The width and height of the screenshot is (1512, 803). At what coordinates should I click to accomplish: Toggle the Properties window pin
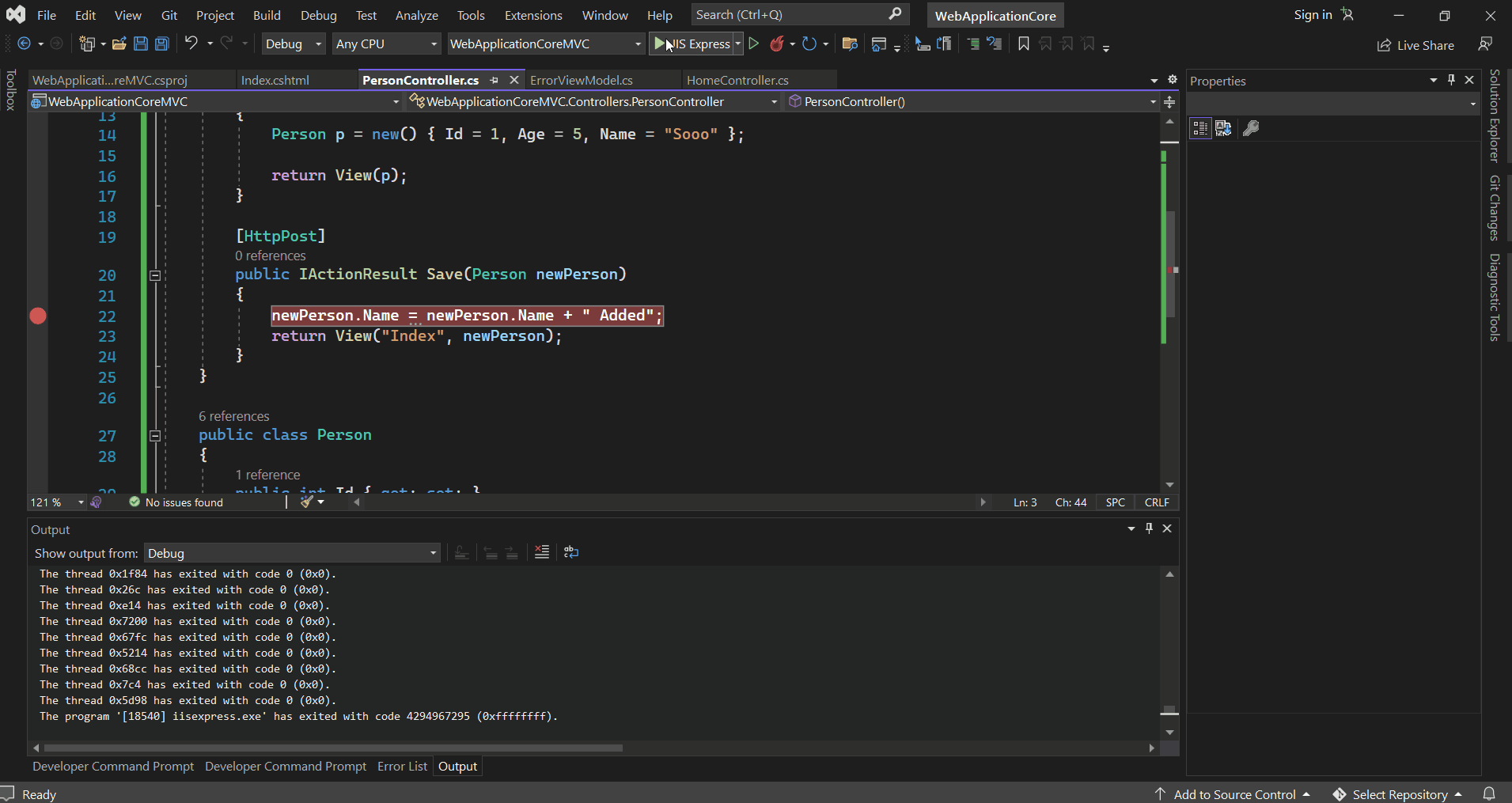pyautogui.click(x=1450, y=80)
